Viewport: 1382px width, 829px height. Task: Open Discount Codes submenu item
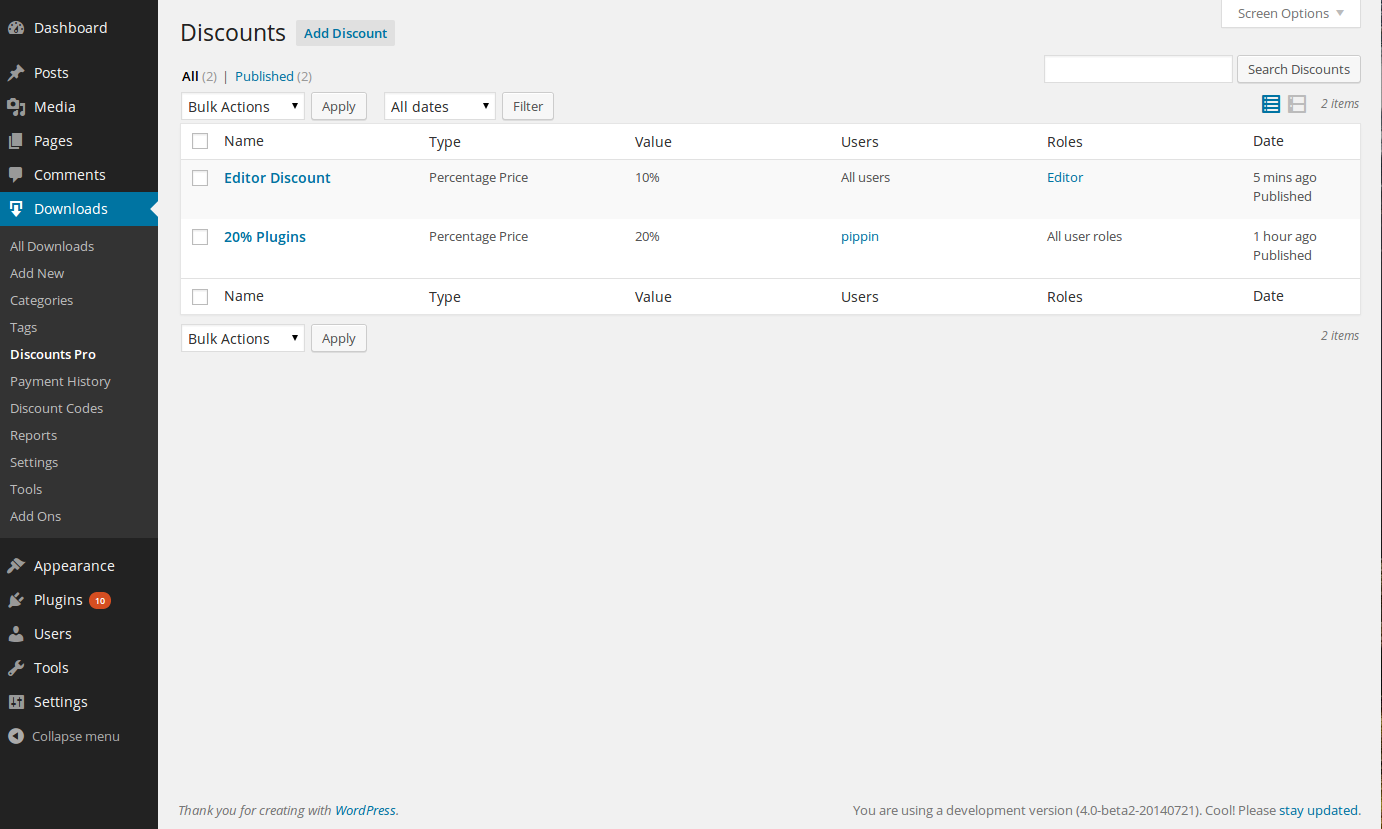(x=56, y=408)
